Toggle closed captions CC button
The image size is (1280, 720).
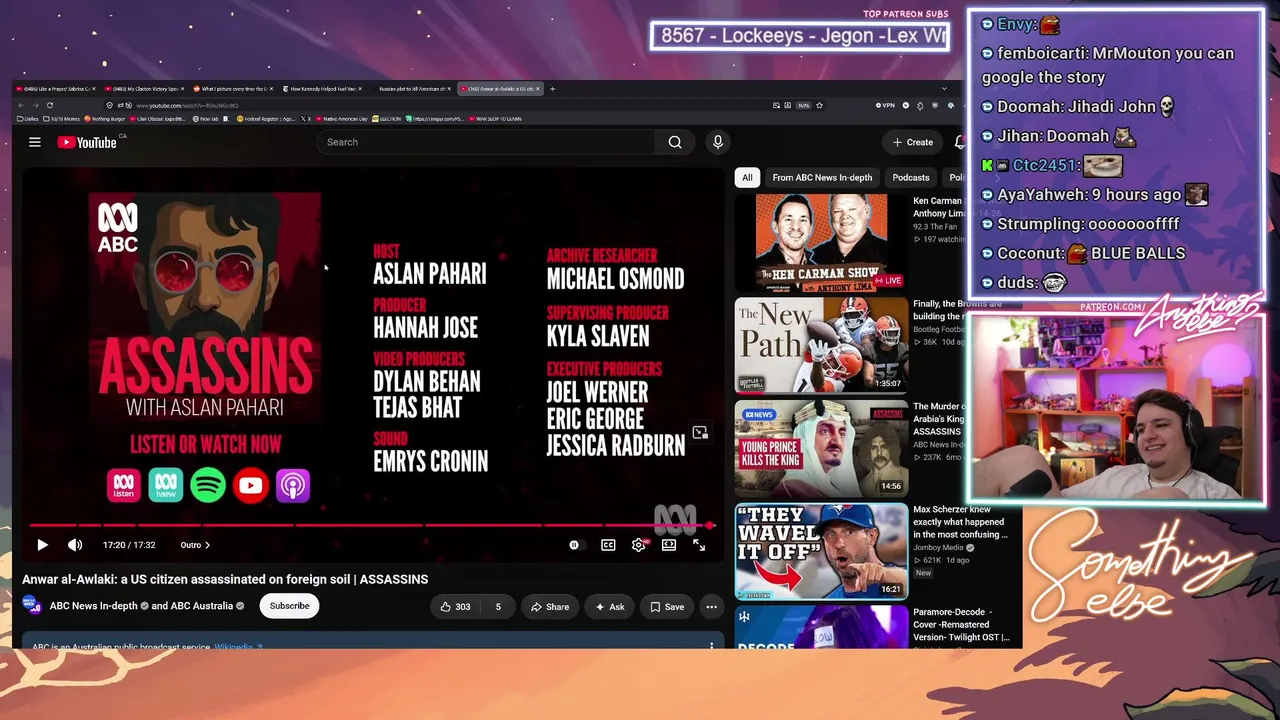click(x=608, y=545)
